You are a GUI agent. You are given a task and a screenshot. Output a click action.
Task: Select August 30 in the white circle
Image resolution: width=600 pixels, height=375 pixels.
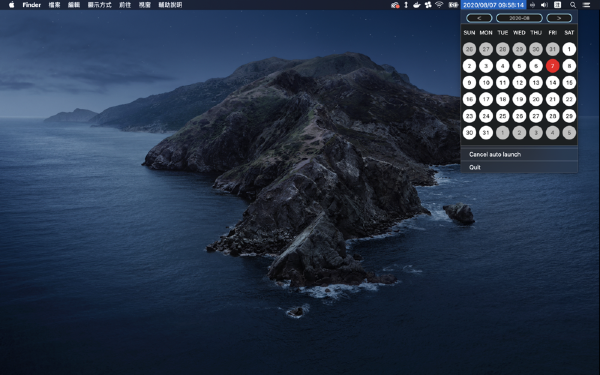pyautogui.click(x=469, y=133)
